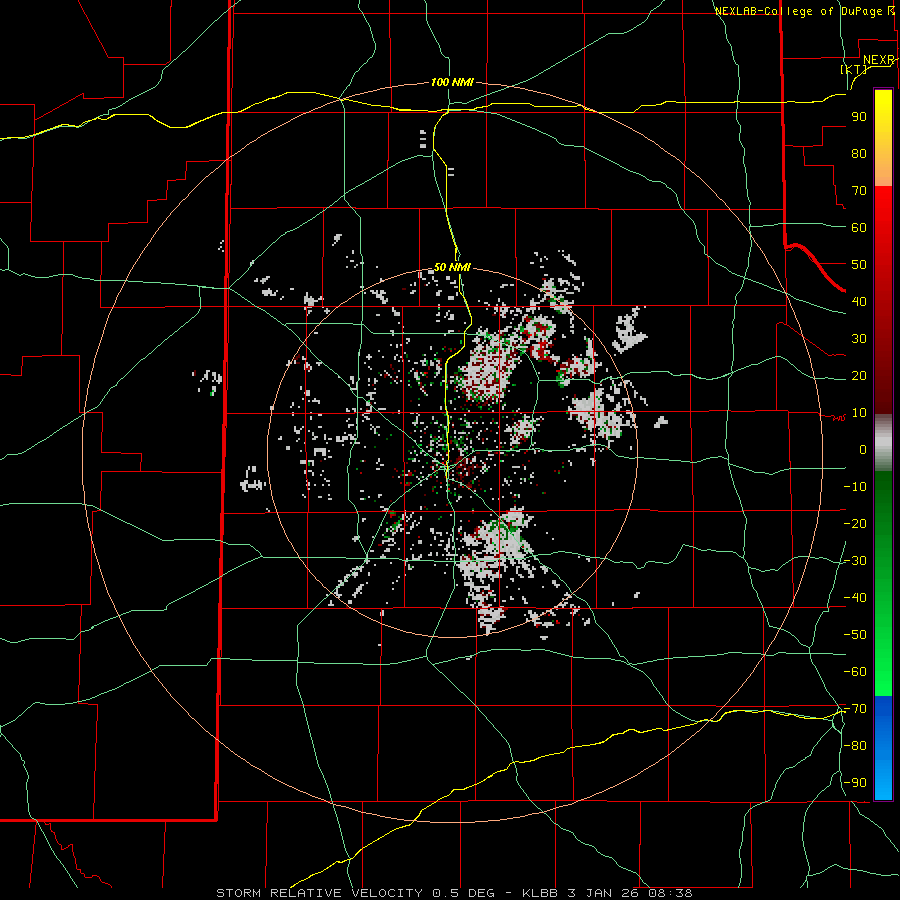Pick the blue segment at bottom of color bar
Screen dimensions: 900x900
[x=883, y=748]
